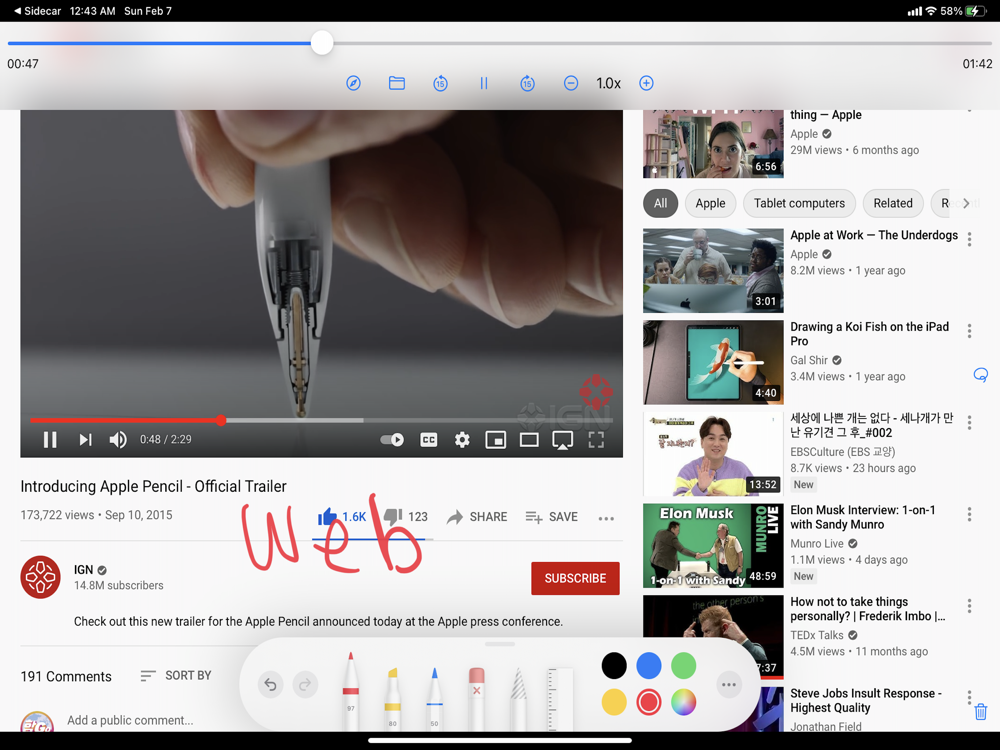The image size is (1000, 750).
Task: Choose the yellow color swatch
Action: pos(614,702)
